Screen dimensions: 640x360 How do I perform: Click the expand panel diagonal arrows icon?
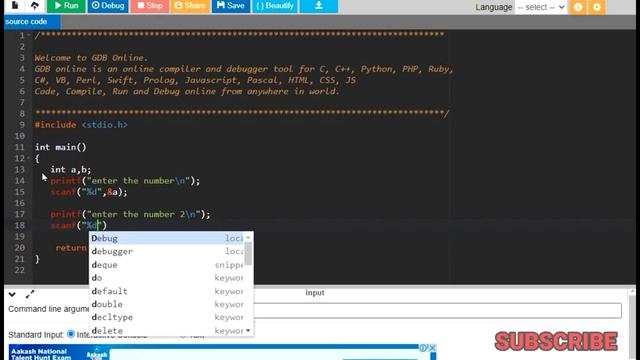tap(30, 294)
